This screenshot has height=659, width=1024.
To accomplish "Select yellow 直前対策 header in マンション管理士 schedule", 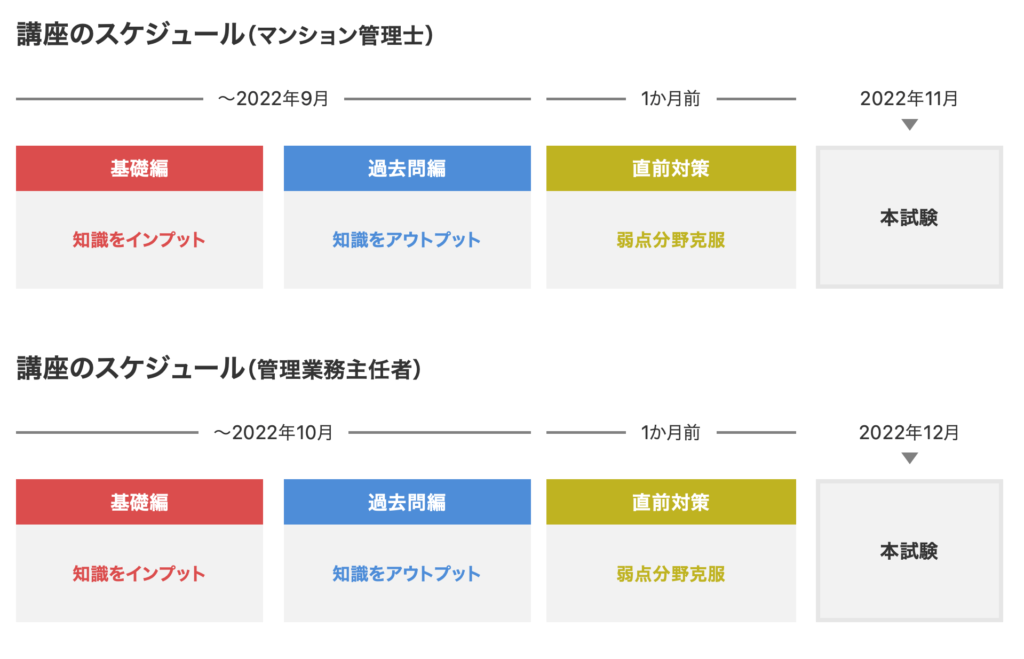I will coord(671,169).
